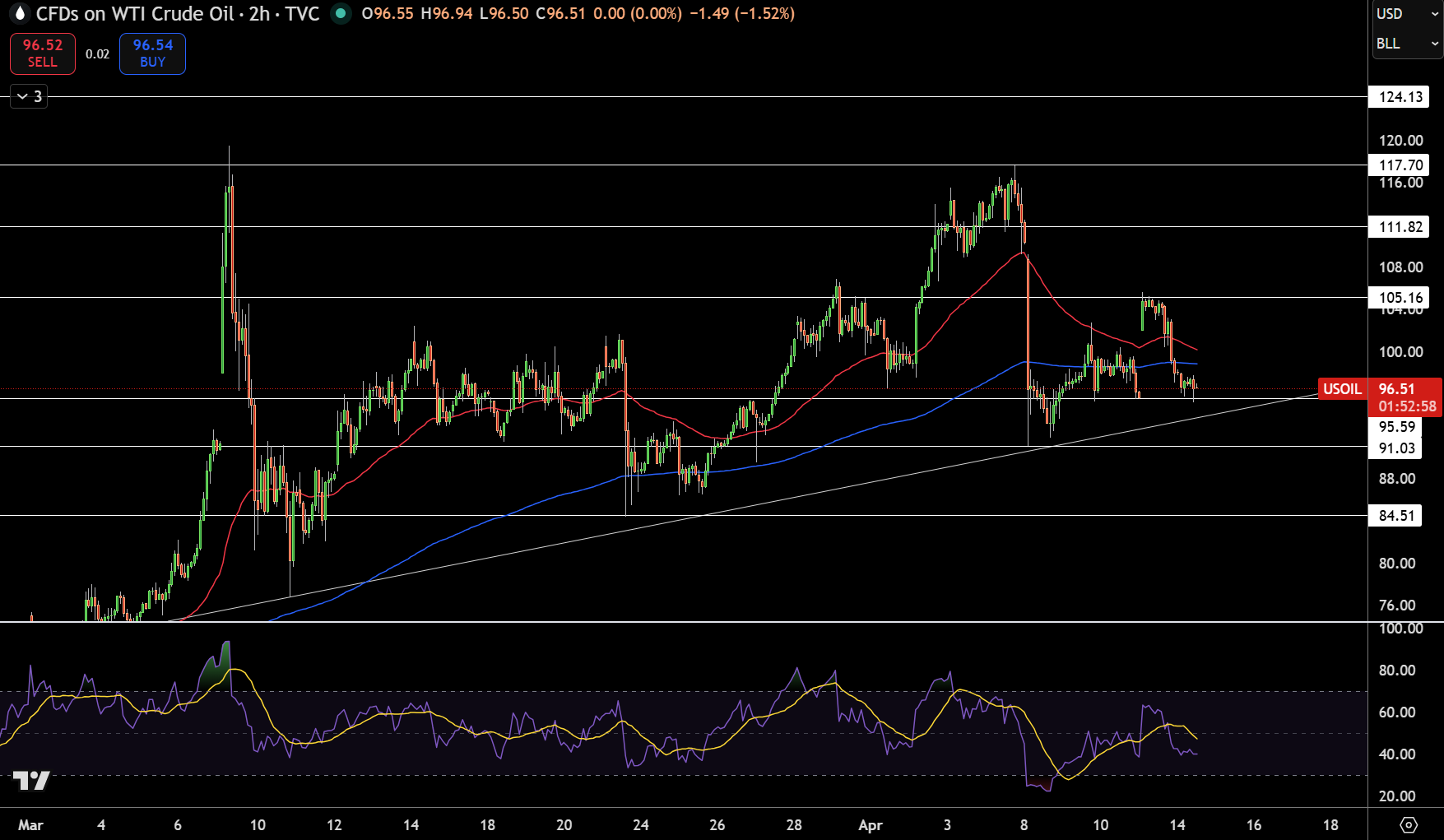Image resolution: width=1444 pixels, height=840 pixels.
Task: Click the 80.00 price scale label in the main chart
Action: (1397, 564)
